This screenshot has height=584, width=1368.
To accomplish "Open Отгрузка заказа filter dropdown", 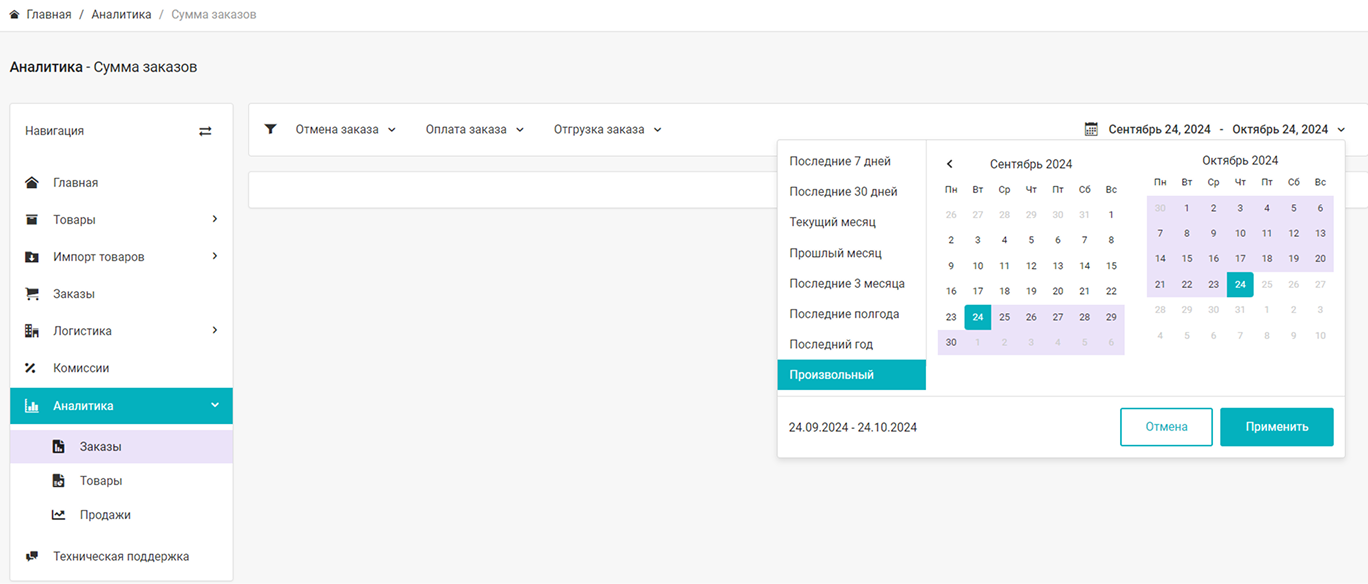I will tap(608, 129).
